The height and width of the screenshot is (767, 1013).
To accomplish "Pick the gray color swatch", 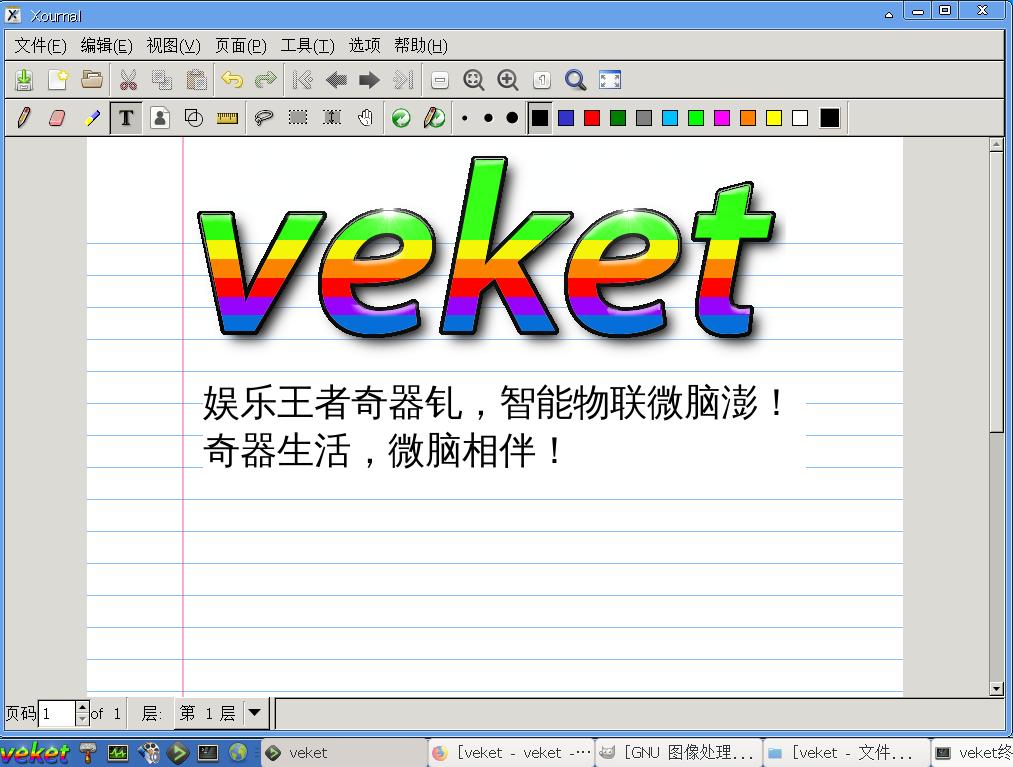I will coord(644,118).
